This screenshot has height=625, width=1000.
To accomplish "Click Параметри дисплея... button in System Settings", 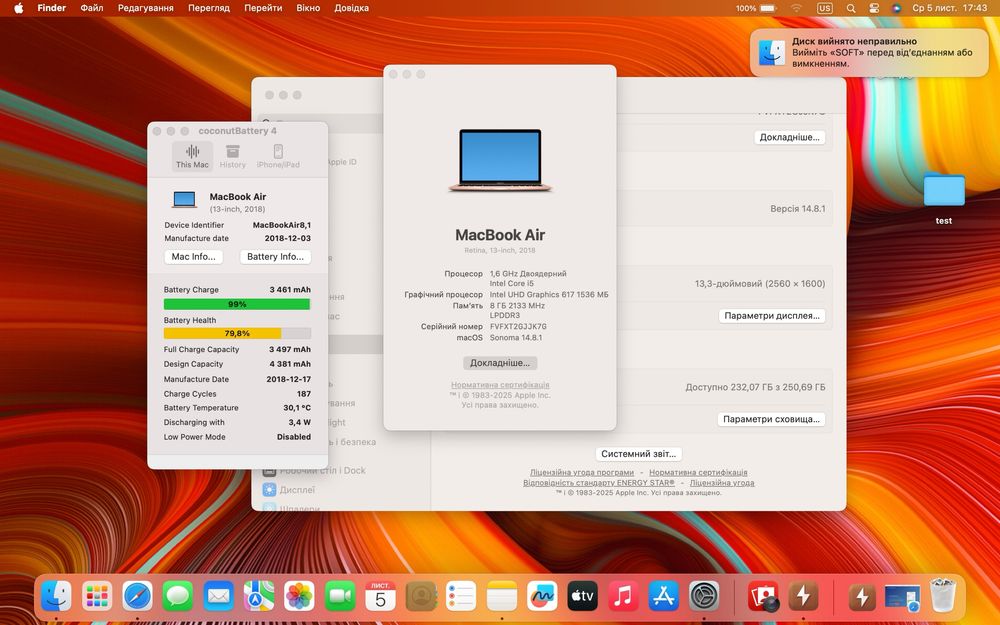I will coord(772,316).
